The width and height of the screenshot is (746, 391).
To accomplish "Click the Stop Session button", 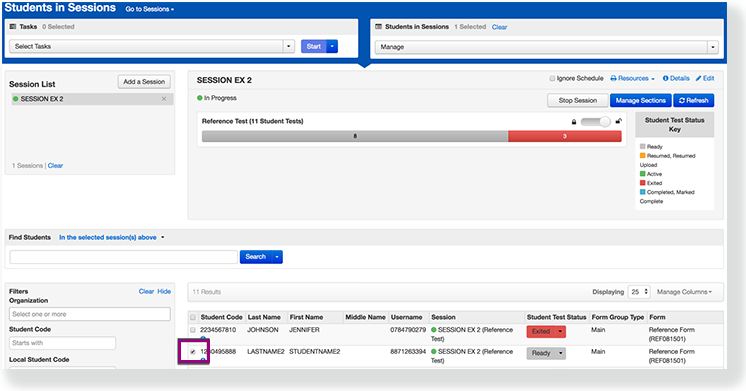I will [x=578, y=100].
